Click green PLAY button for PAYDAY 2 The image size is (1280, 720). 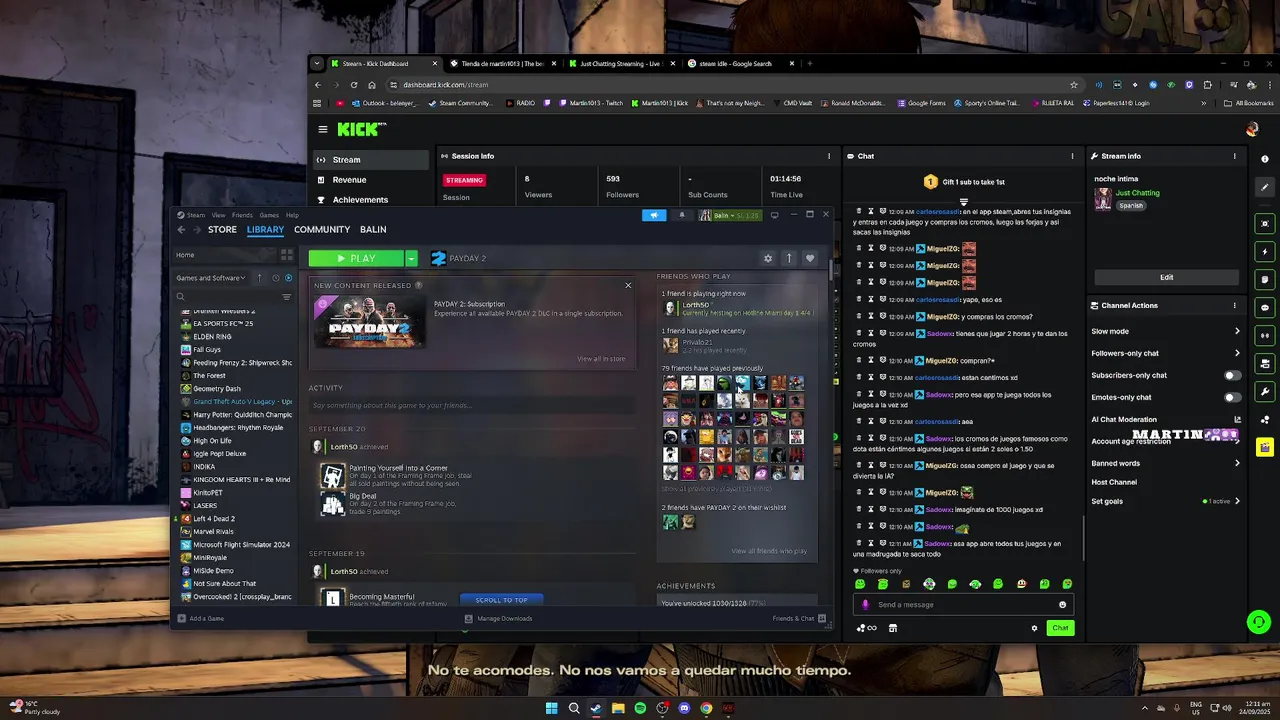tap(356, 258)
